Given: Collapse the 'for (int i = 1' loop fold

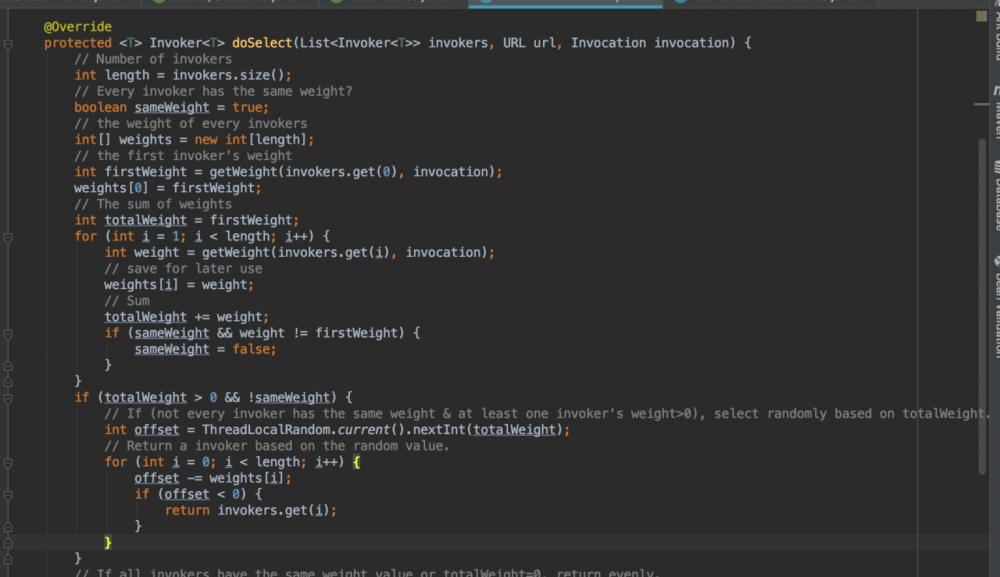Looking at the screenshot, I should tap(8, 237).
